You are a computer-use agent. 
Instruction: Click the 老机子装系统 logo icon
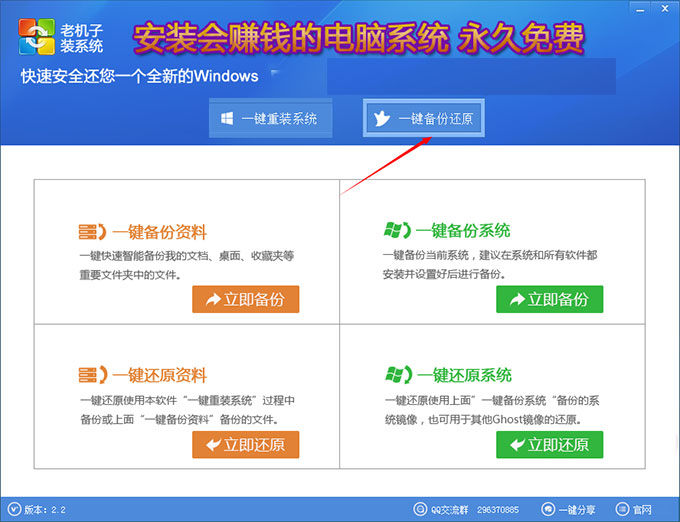point(37,37)
